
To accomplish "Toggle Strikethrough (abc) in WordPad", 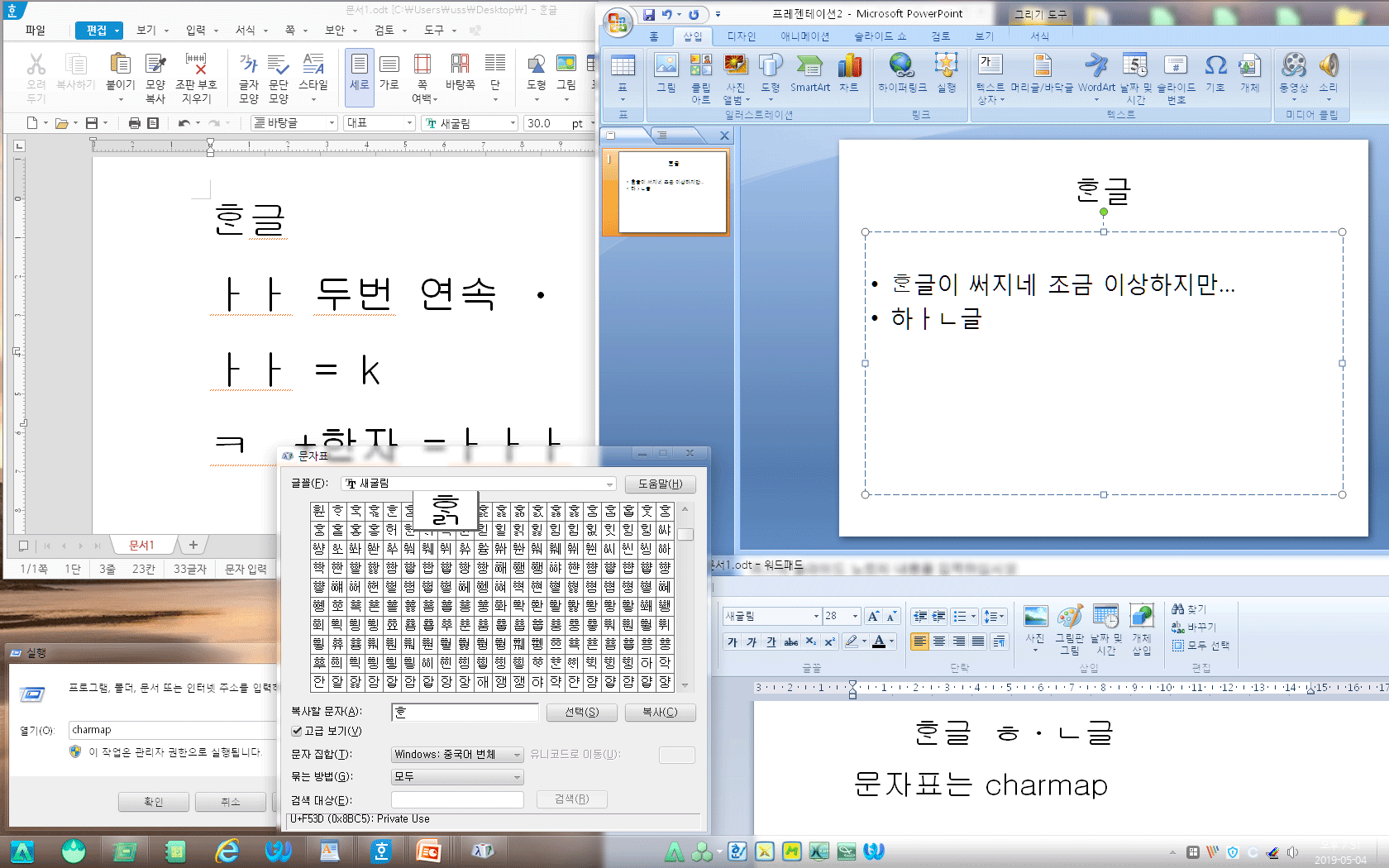I will tap(791, 641).
